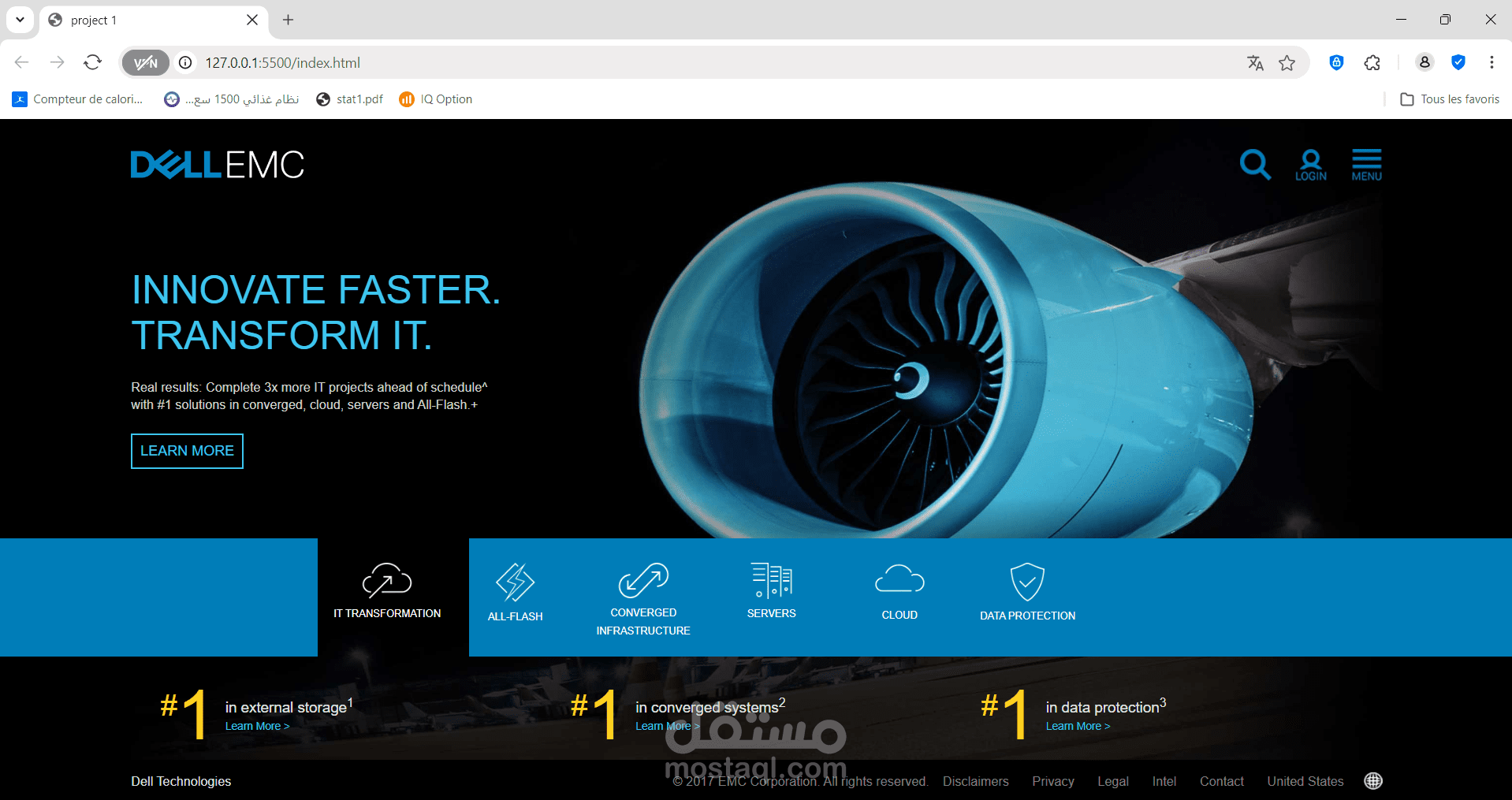Click the blue shield check icon in toolbar
The image size is (1512, 800).
pyautogui.click(x=1458, y=62)
